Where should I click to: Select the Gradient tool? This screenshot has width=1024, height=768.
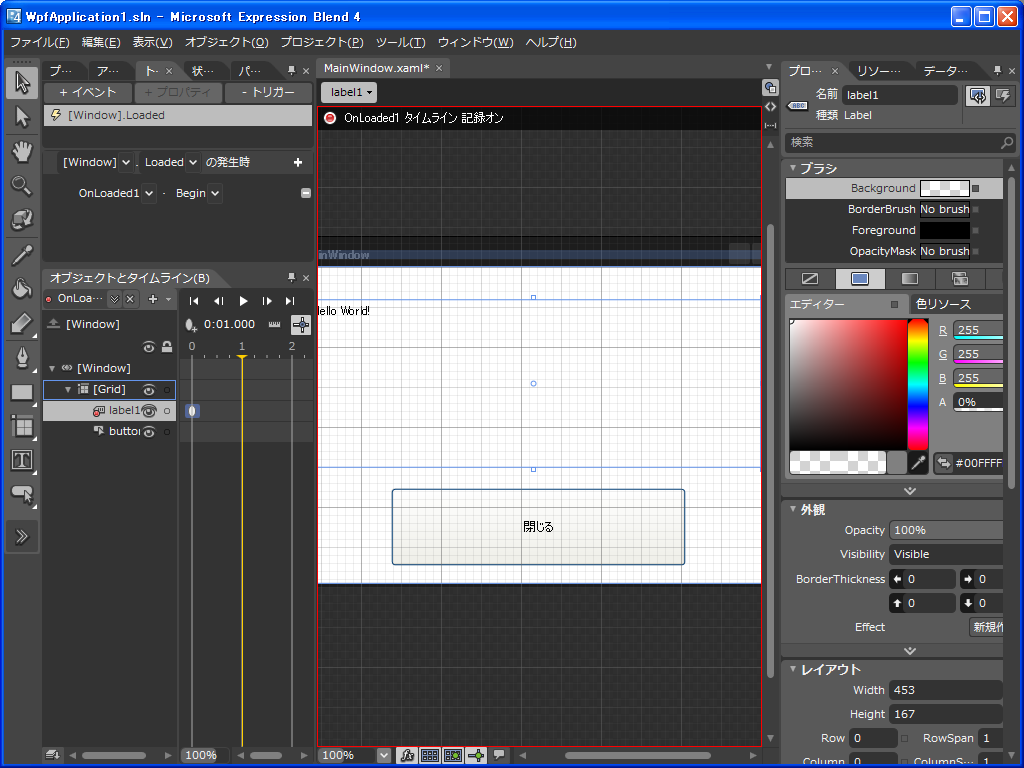coord(22,323)
